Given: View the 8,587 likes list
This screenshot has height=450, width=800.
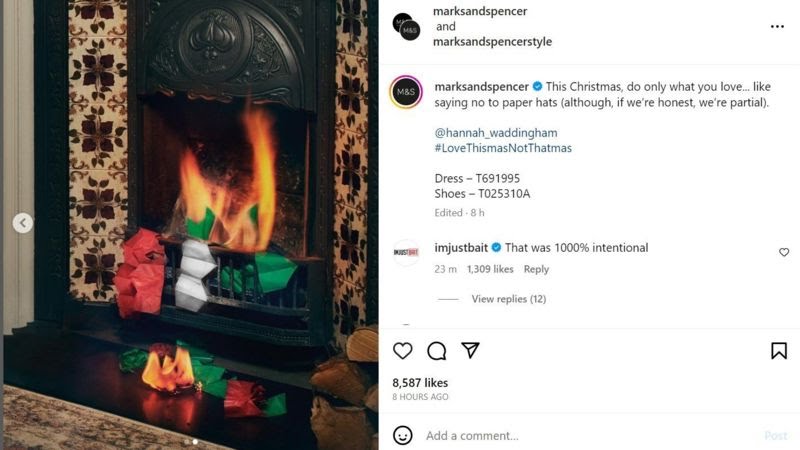Looking at the screenshot, I should click(x=420, y=383).
